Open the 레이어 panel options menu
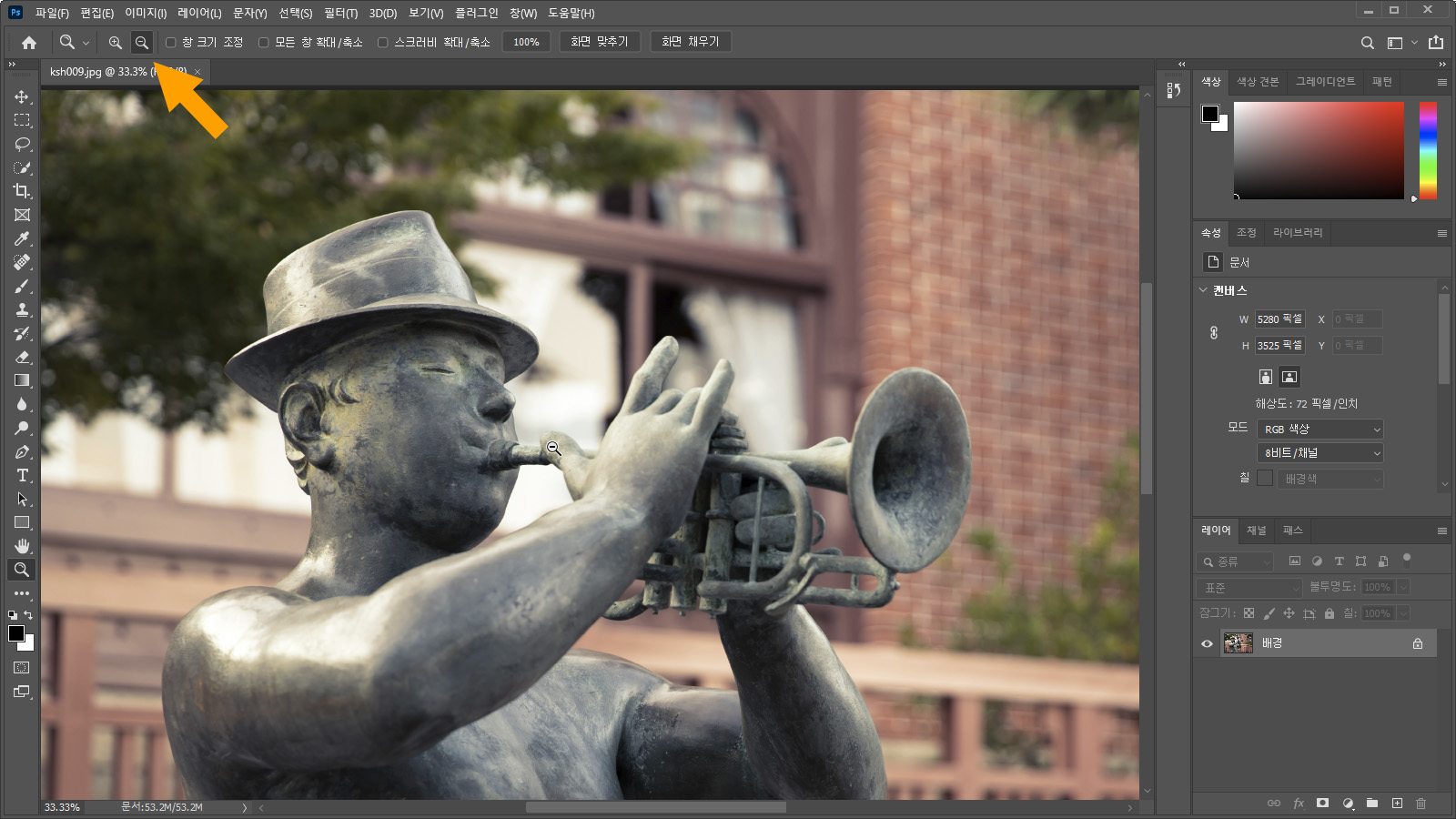The image size is (1456, 819). click(1441, 531)
